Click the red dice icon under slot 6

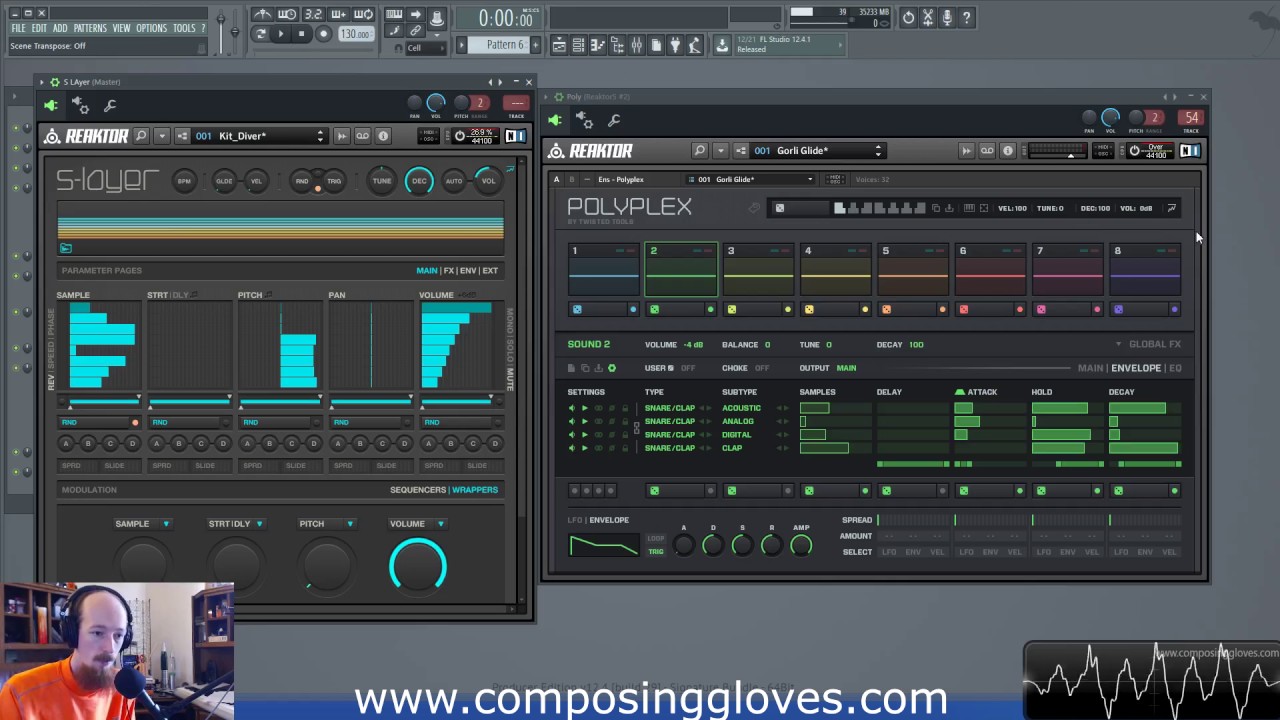click(964, 310)
